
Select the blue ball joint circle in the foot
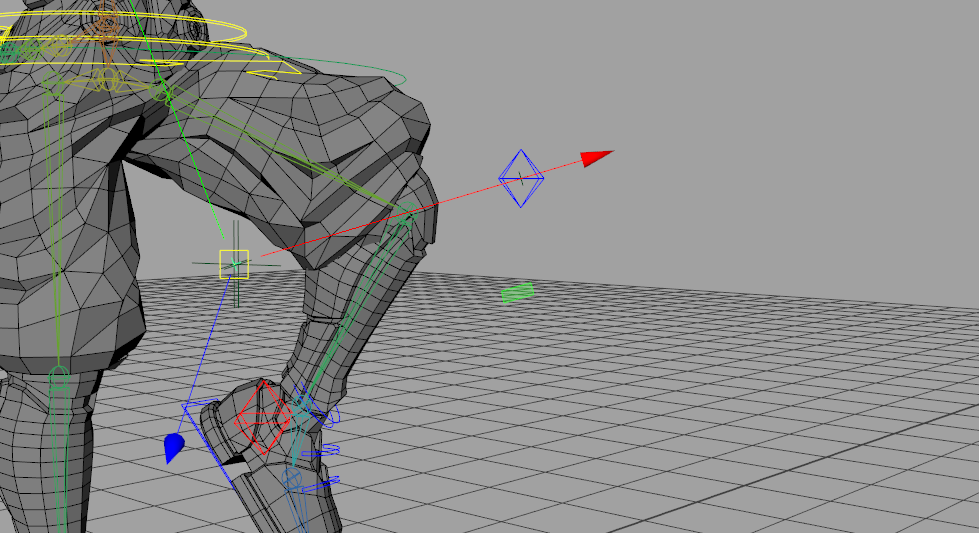click(292, 479)
